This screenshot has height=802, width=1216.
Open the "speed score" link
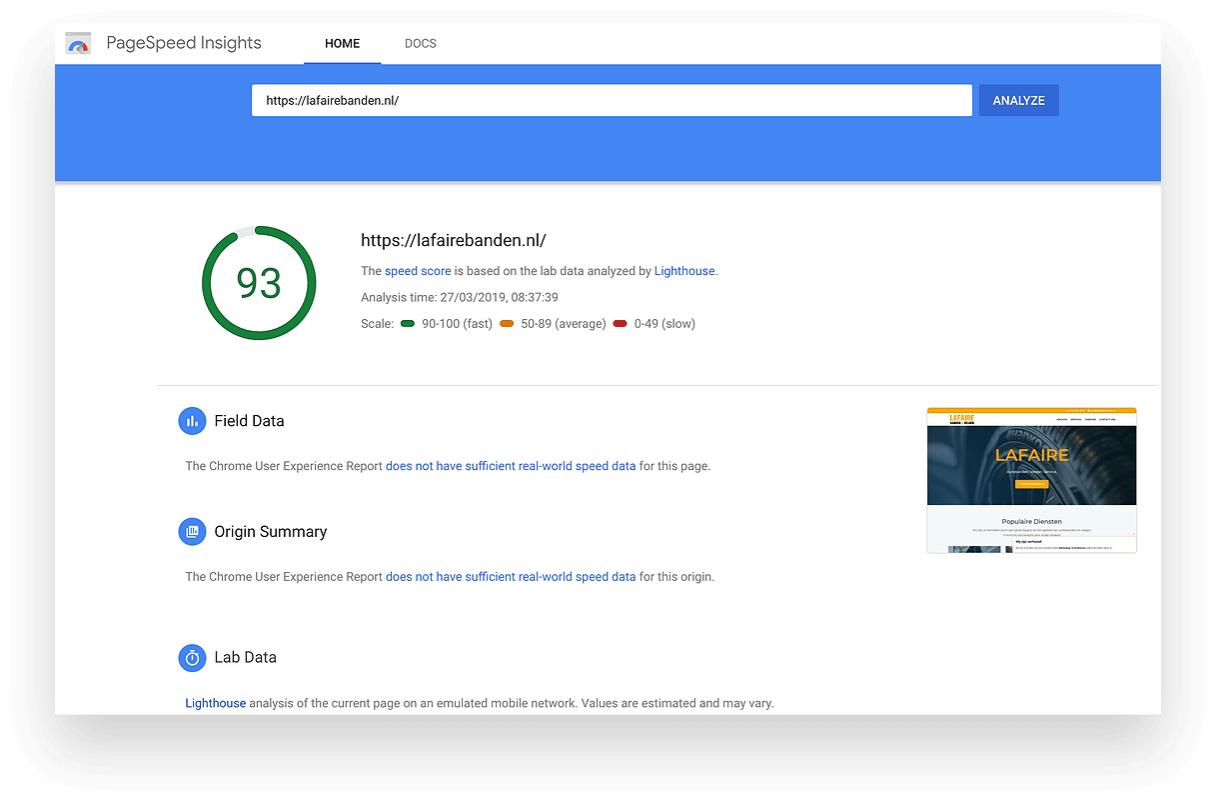tap(417, 271)
